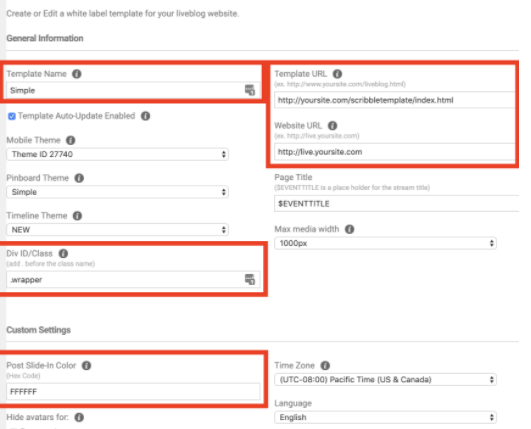
Task: Open the Mobile Theme dropdown
Action: point(118,154)
